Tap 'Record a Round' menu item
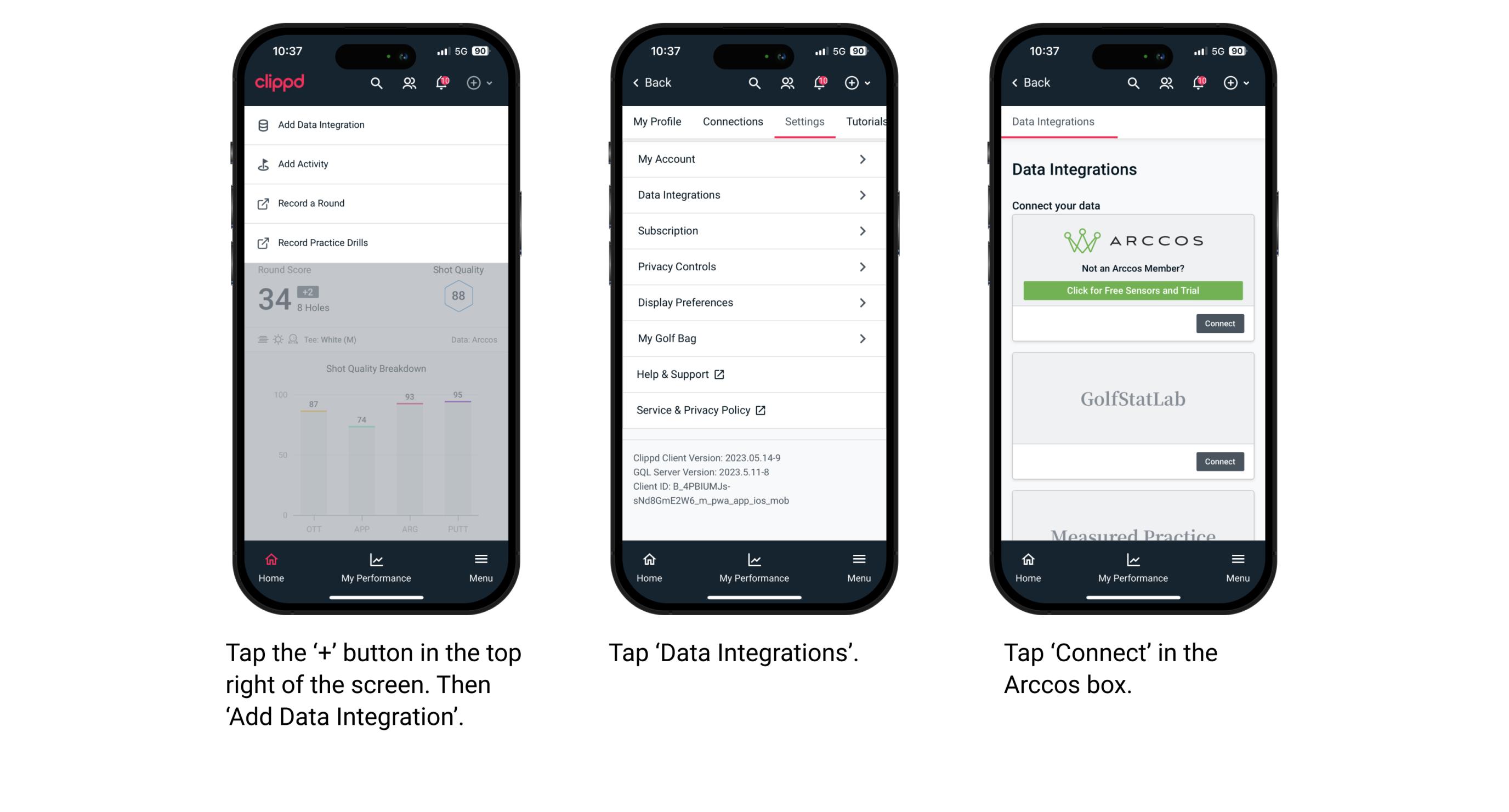Screen dimensions: 1509x812 point(311,203)
